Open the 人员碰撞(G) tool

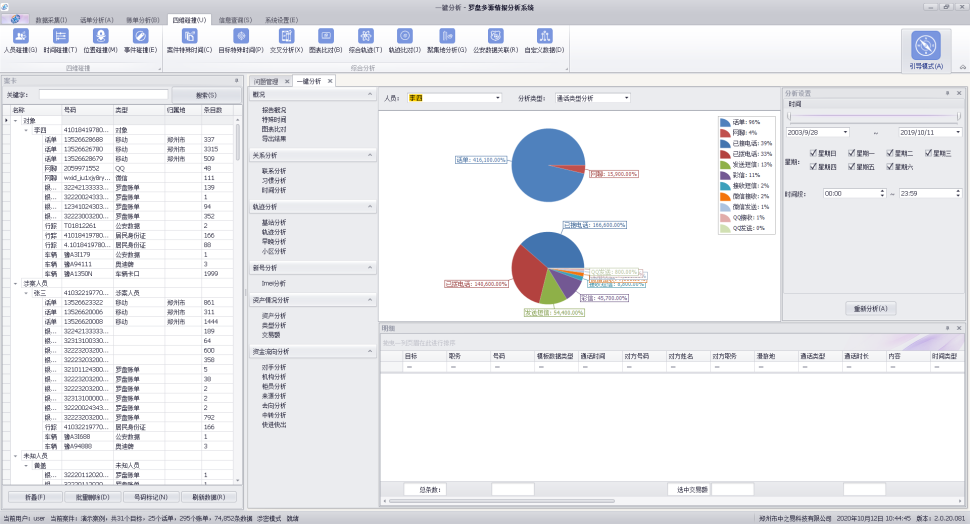coord(20,41)
